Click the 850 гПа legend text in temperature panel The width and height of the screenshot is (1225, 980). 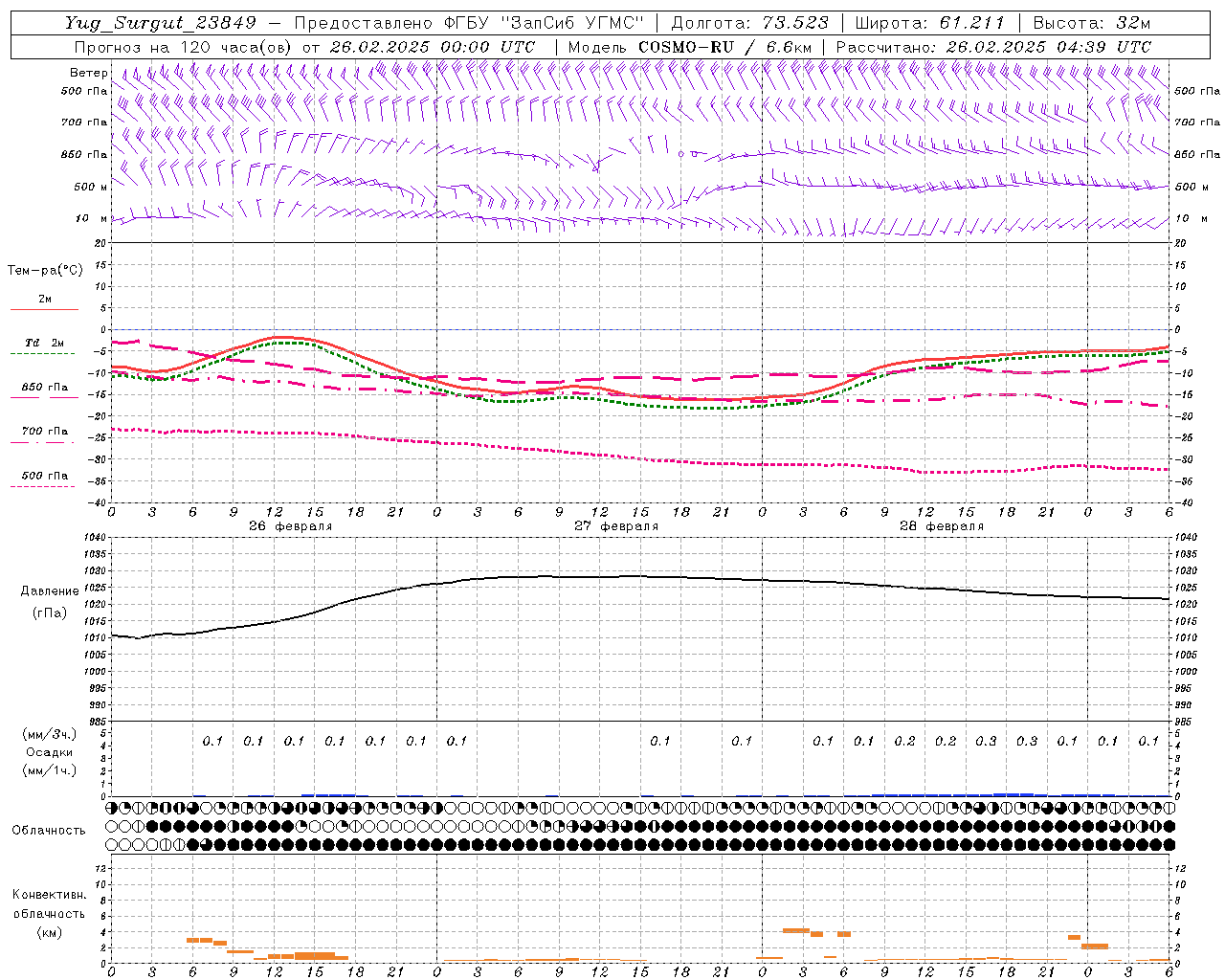click(45, 388)
